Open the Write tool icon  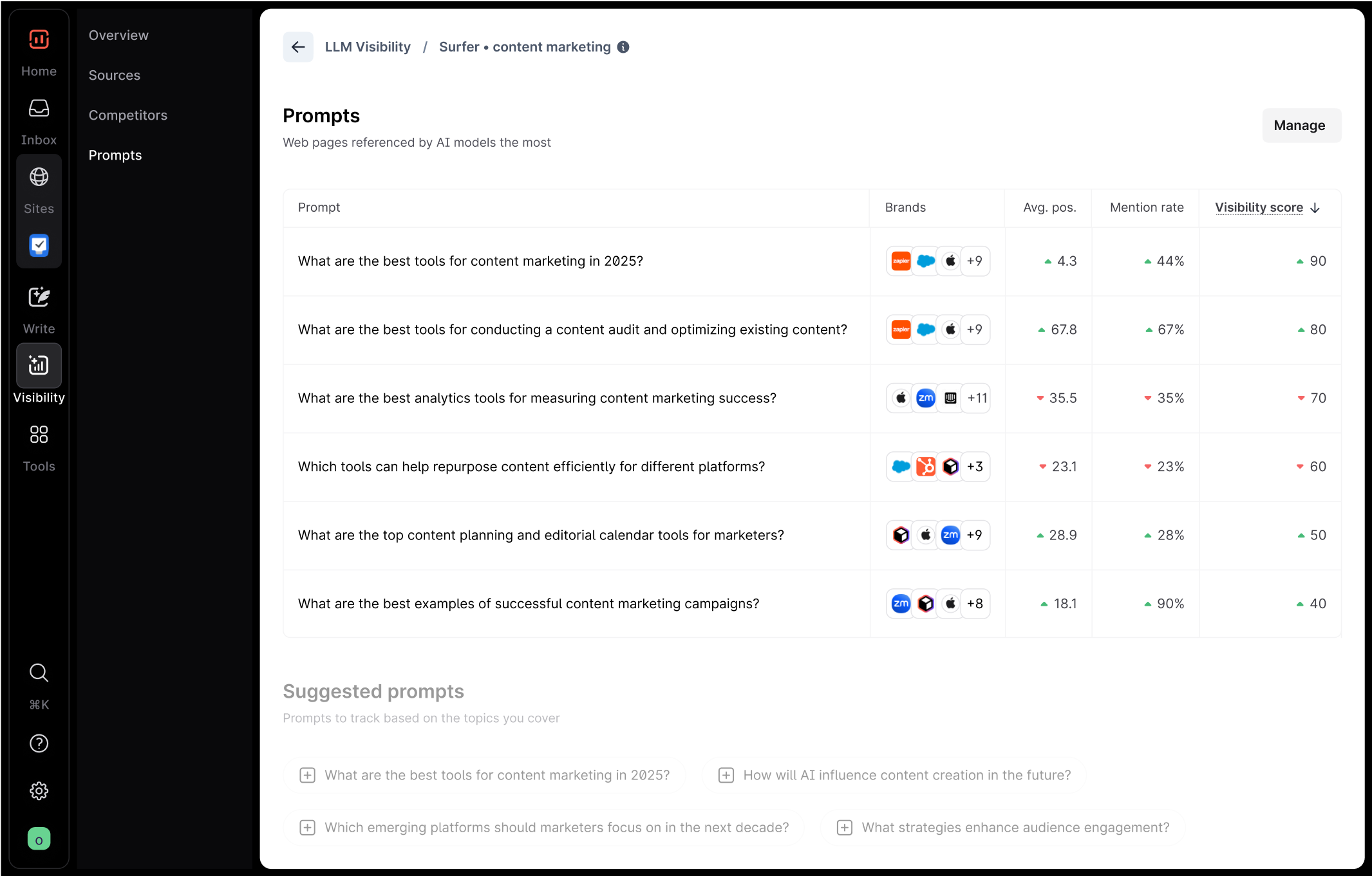pyautogui.click(x=39, y=297)
